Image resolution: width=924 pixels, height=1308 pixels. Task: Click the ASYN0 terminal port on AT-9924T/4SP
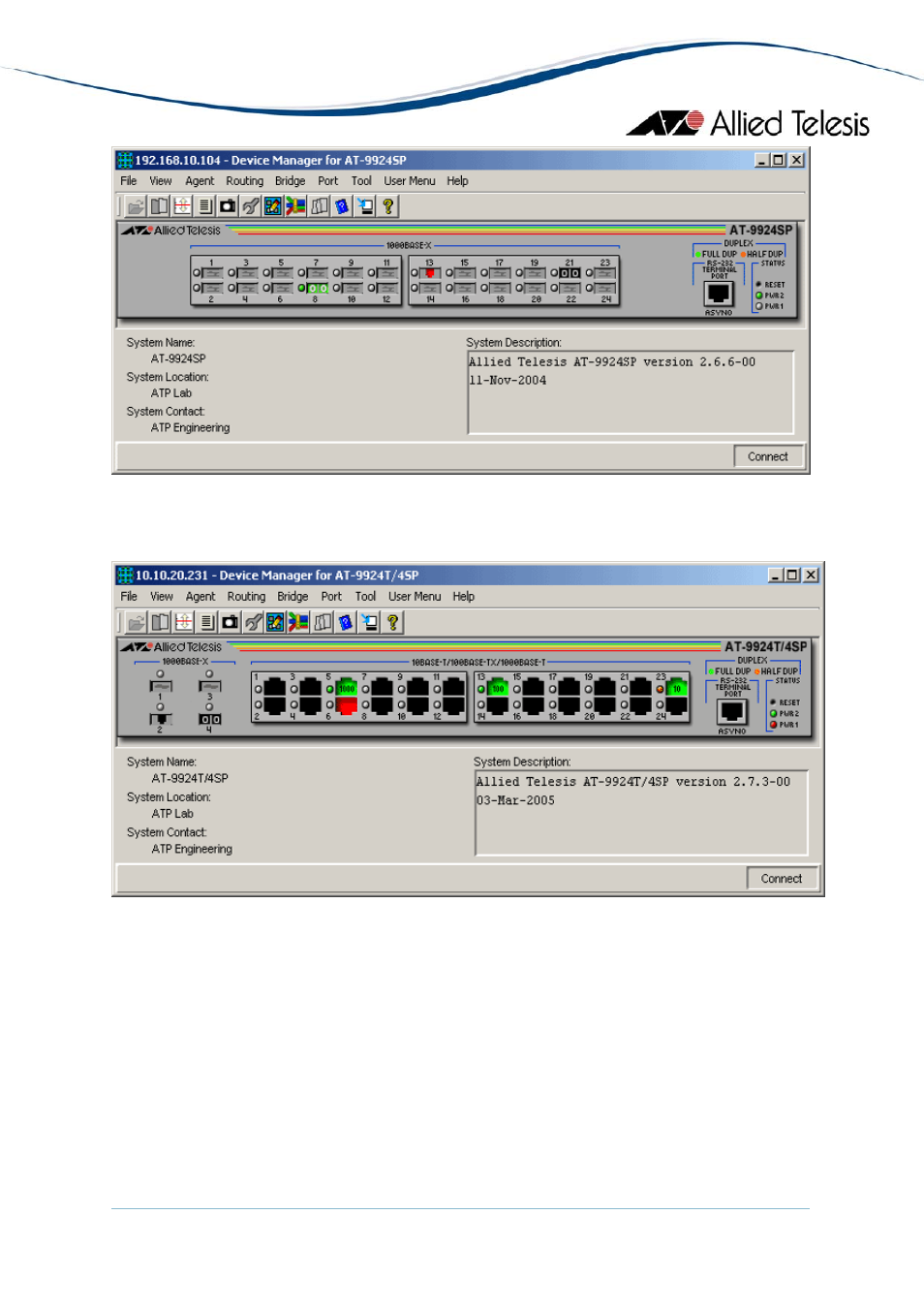click(732, 711)
